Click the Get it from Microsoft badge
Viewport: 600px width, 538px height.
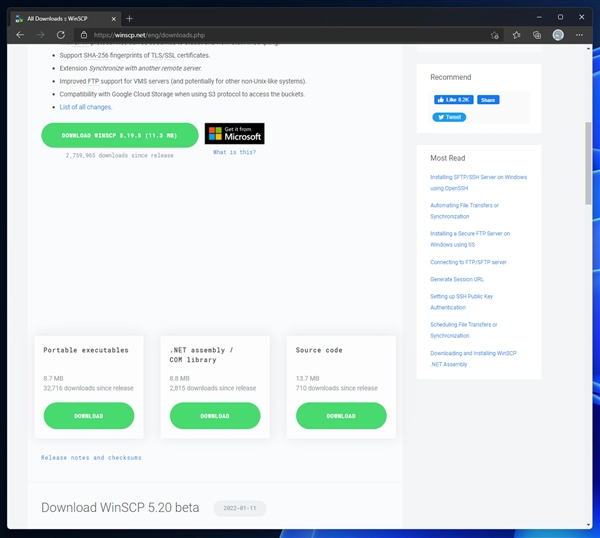tap(235, 134)
